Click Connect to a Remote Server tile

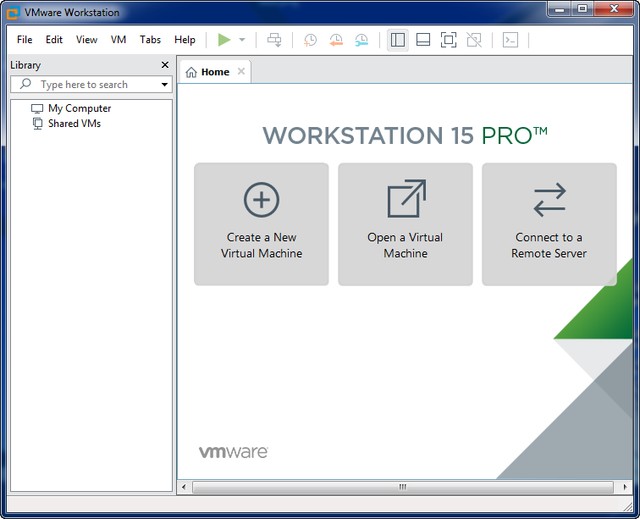point(549,224)
